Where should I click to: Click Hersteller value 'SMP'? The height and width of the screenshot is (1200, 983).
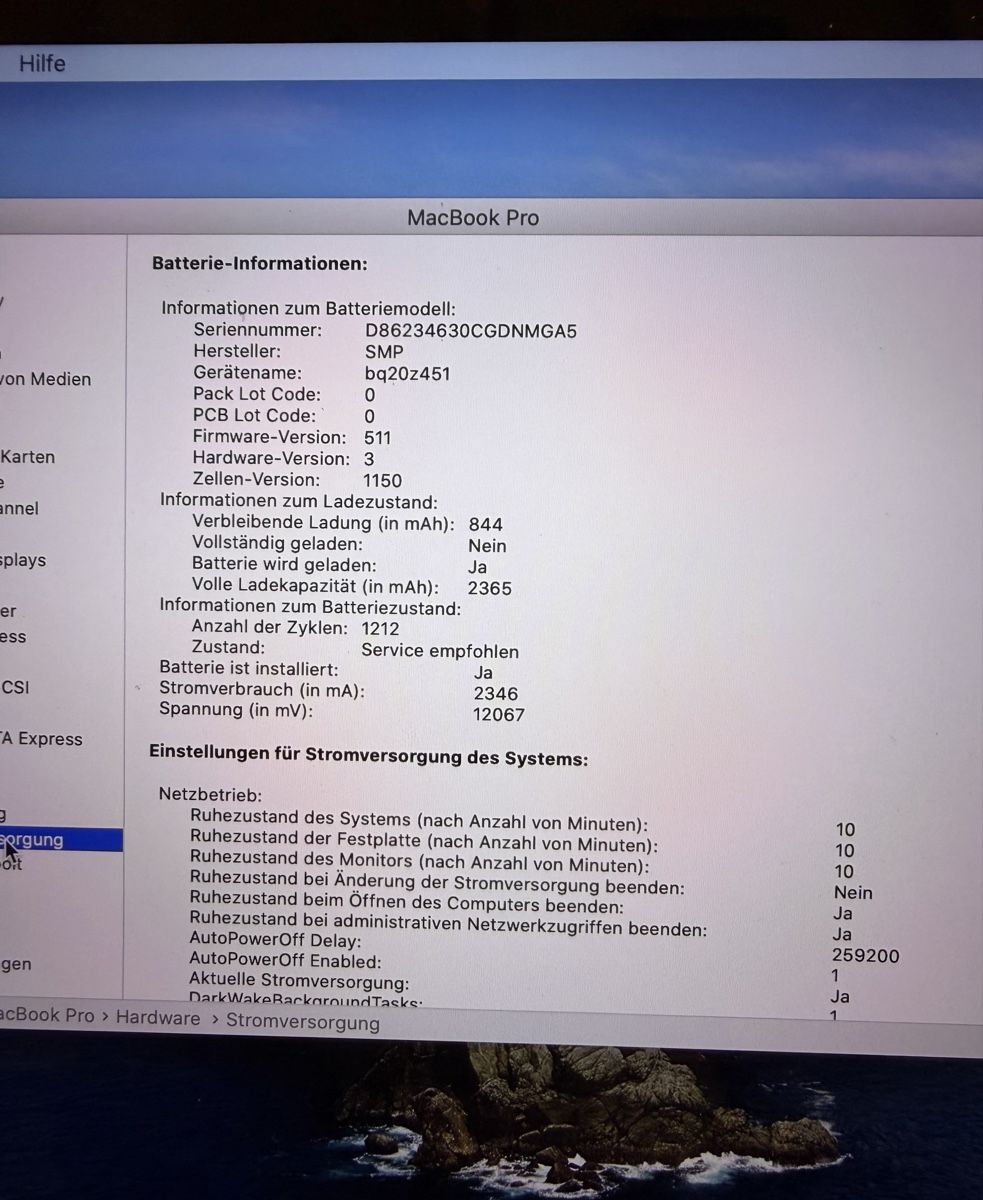tap(384, 352)
